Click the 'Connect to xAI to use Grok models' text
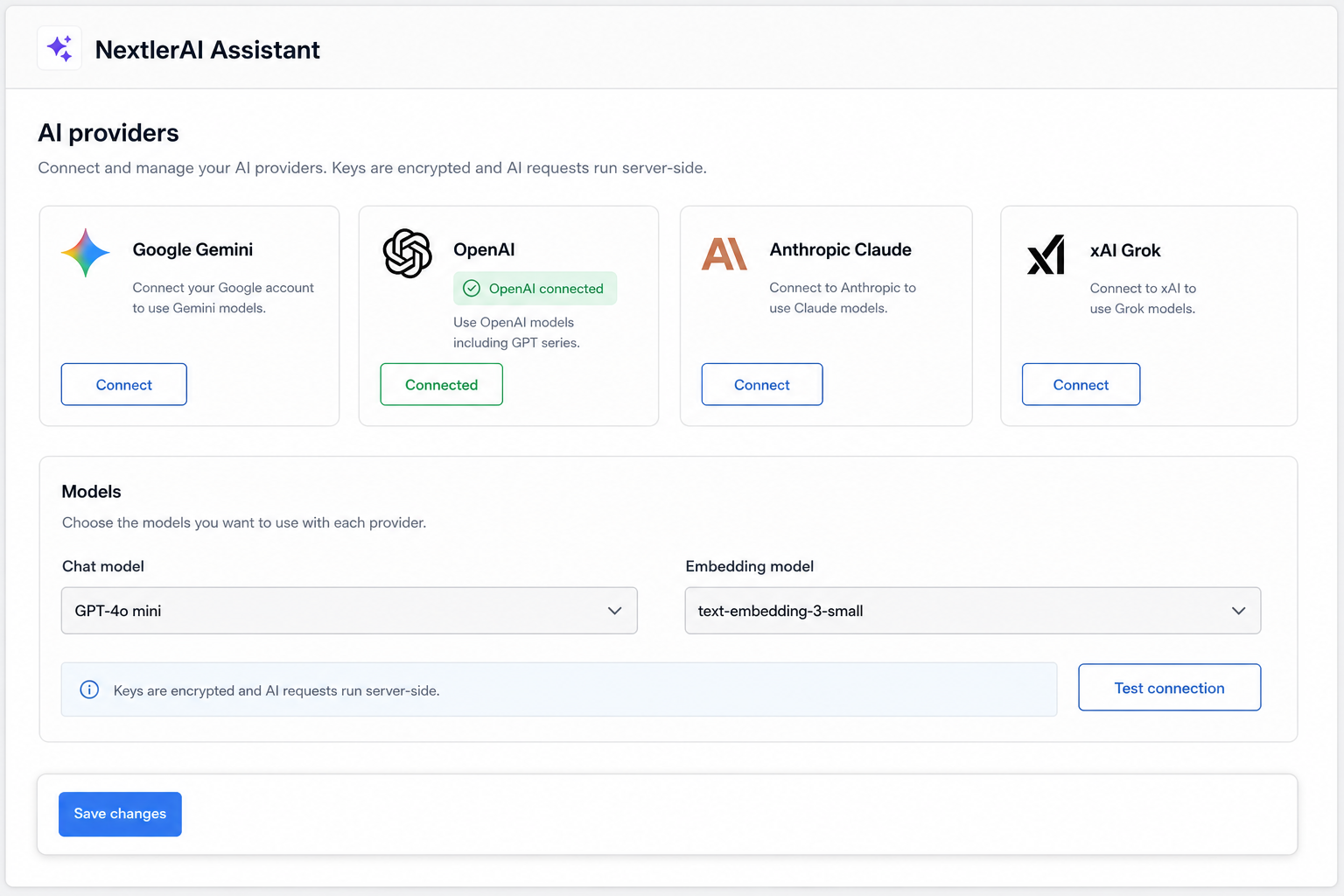The image size is (1344, 896). [1143, 298]
